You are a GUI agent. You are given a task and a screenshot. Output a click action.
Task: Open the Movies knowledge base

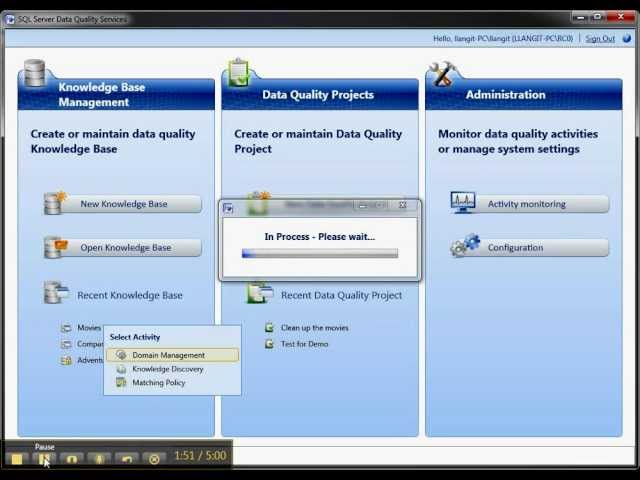point(89,327)
